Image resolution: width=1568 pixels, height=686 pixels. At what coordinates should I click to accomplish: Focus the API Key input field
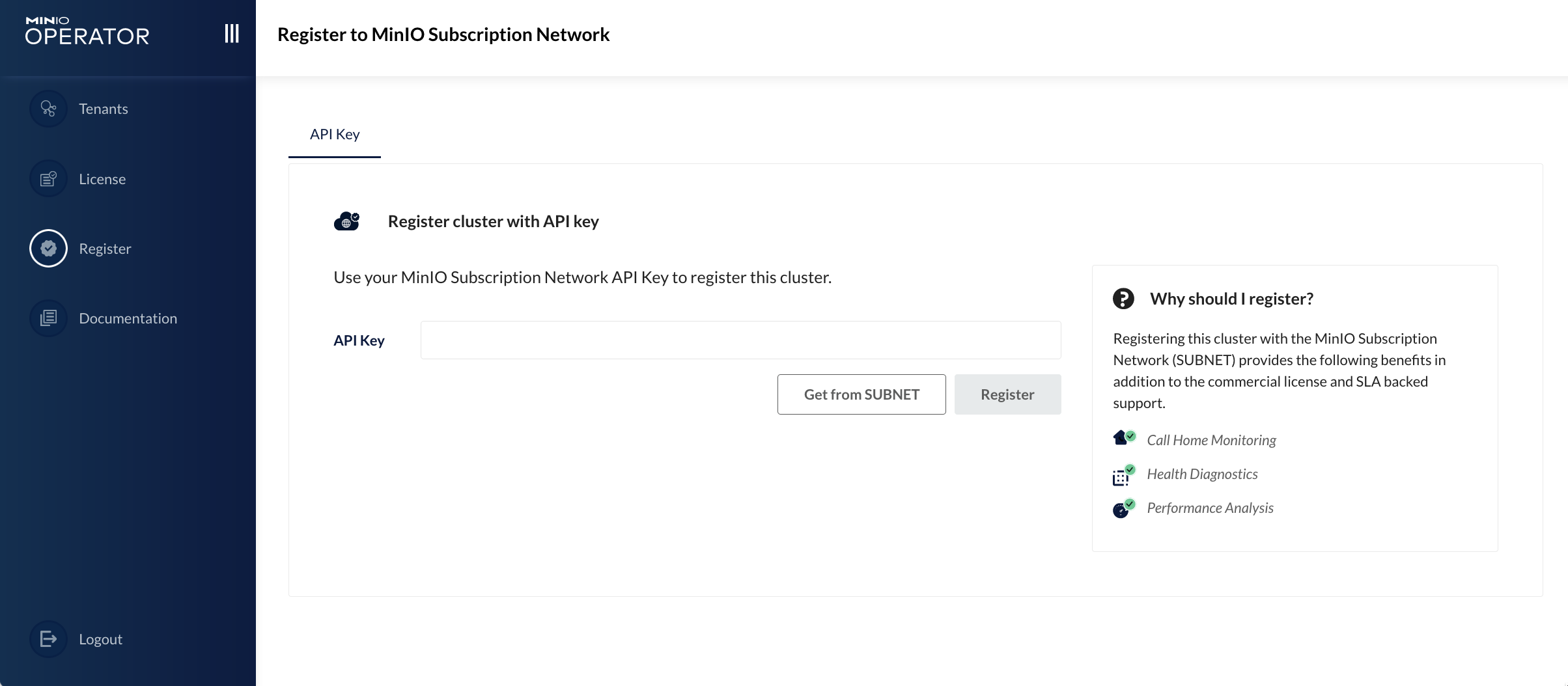741,340
